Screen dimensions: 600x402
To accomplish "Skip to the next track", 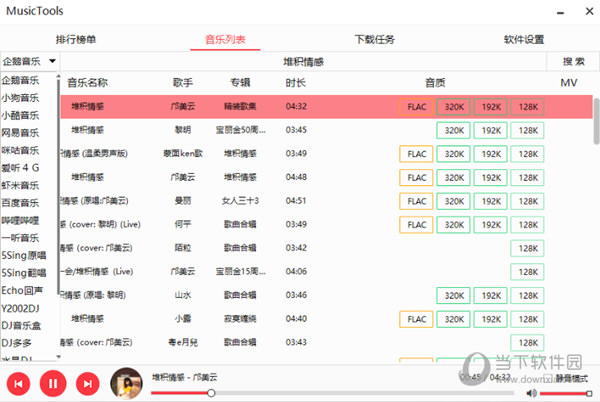I will [x=88, y=384].
